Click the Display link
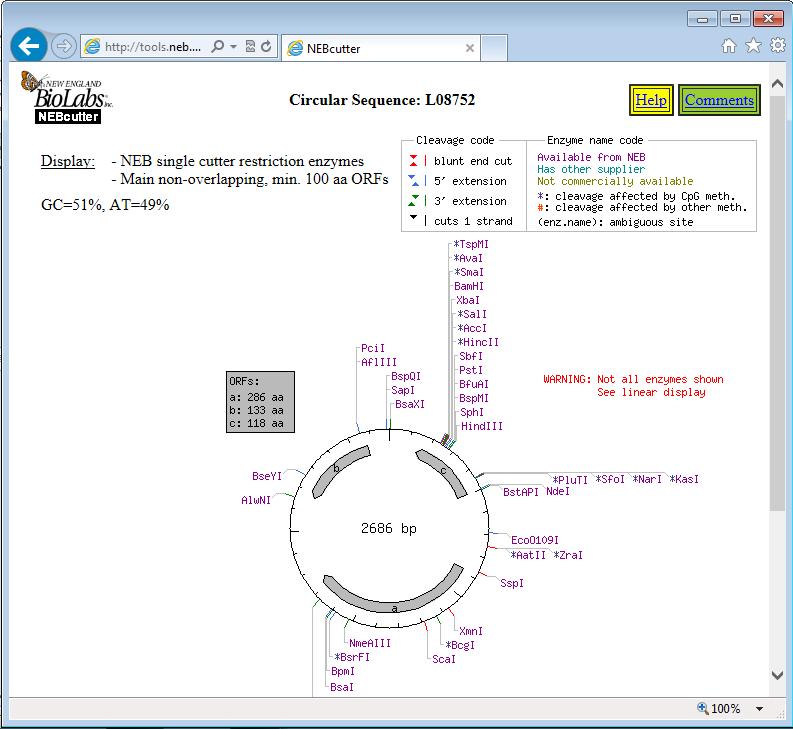Screen dimensions: 793x729 coord(68,161)
